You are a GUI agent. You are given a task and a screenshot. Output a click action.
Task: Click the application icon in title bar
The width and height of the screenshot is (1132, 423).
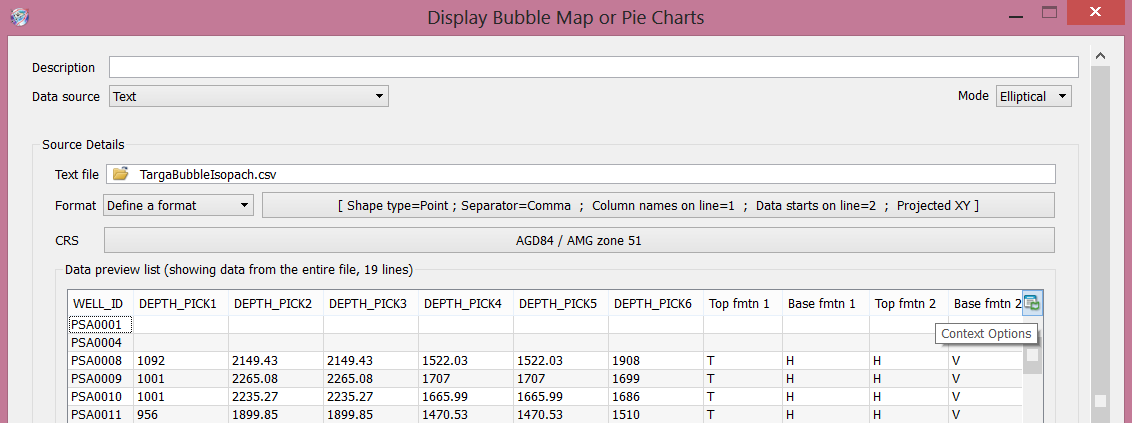pos(18,17)
